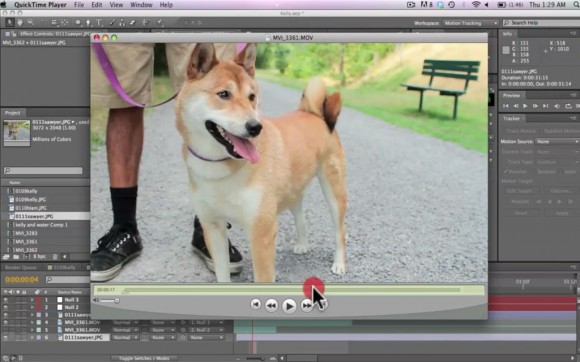
Task: Toggle loop option in Preview panel
Action: pos(568,106)
